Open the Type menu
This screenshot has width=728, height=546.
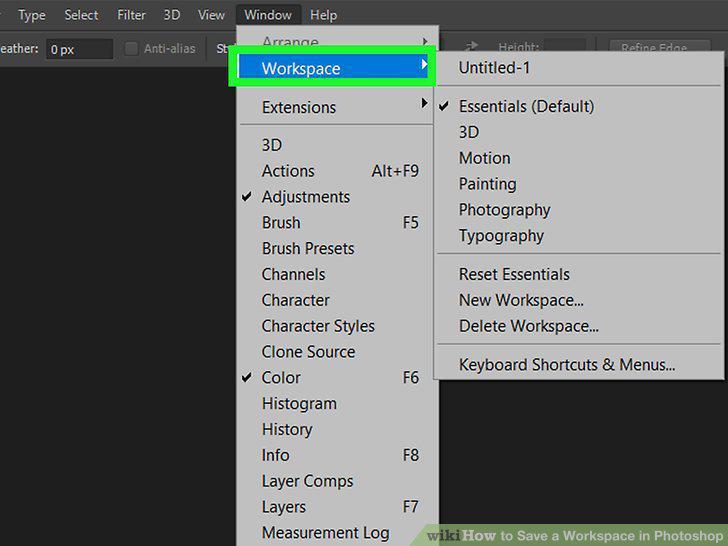[x=32, y=15]
